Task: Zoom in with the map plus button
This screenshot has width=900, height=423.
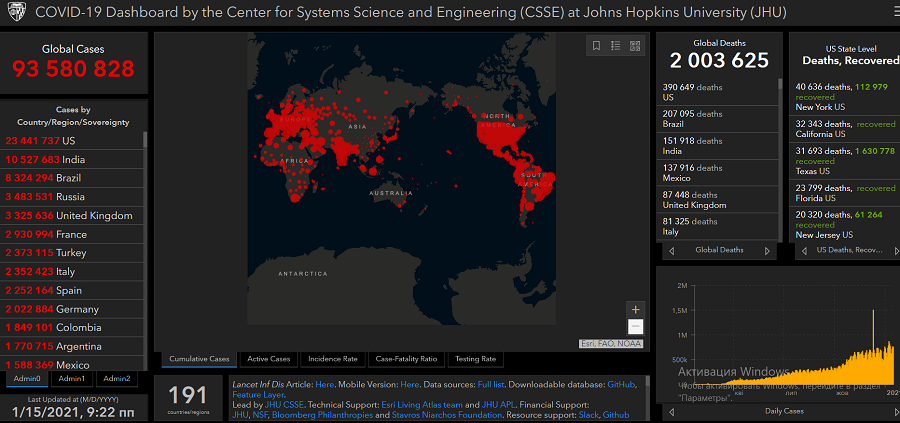Action: click(635, 309)
